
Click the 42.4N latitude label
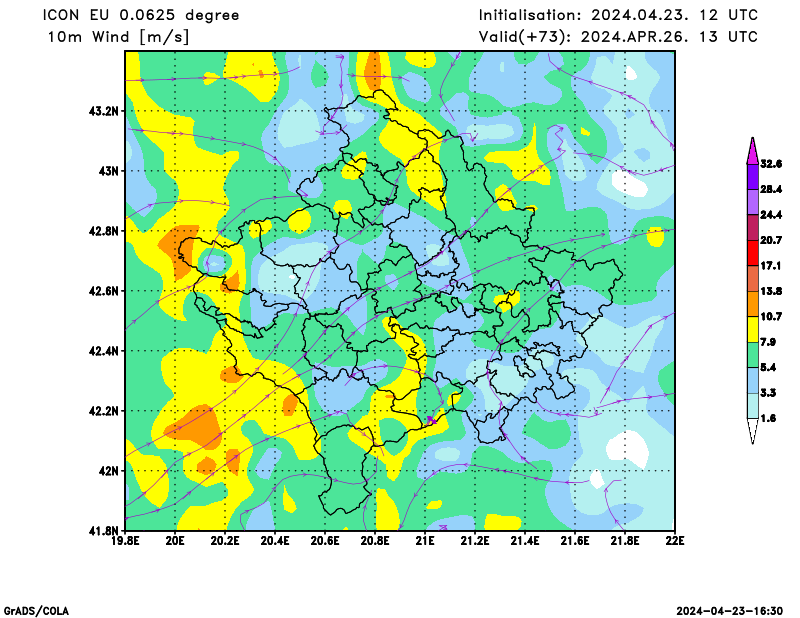coord(104,351)
